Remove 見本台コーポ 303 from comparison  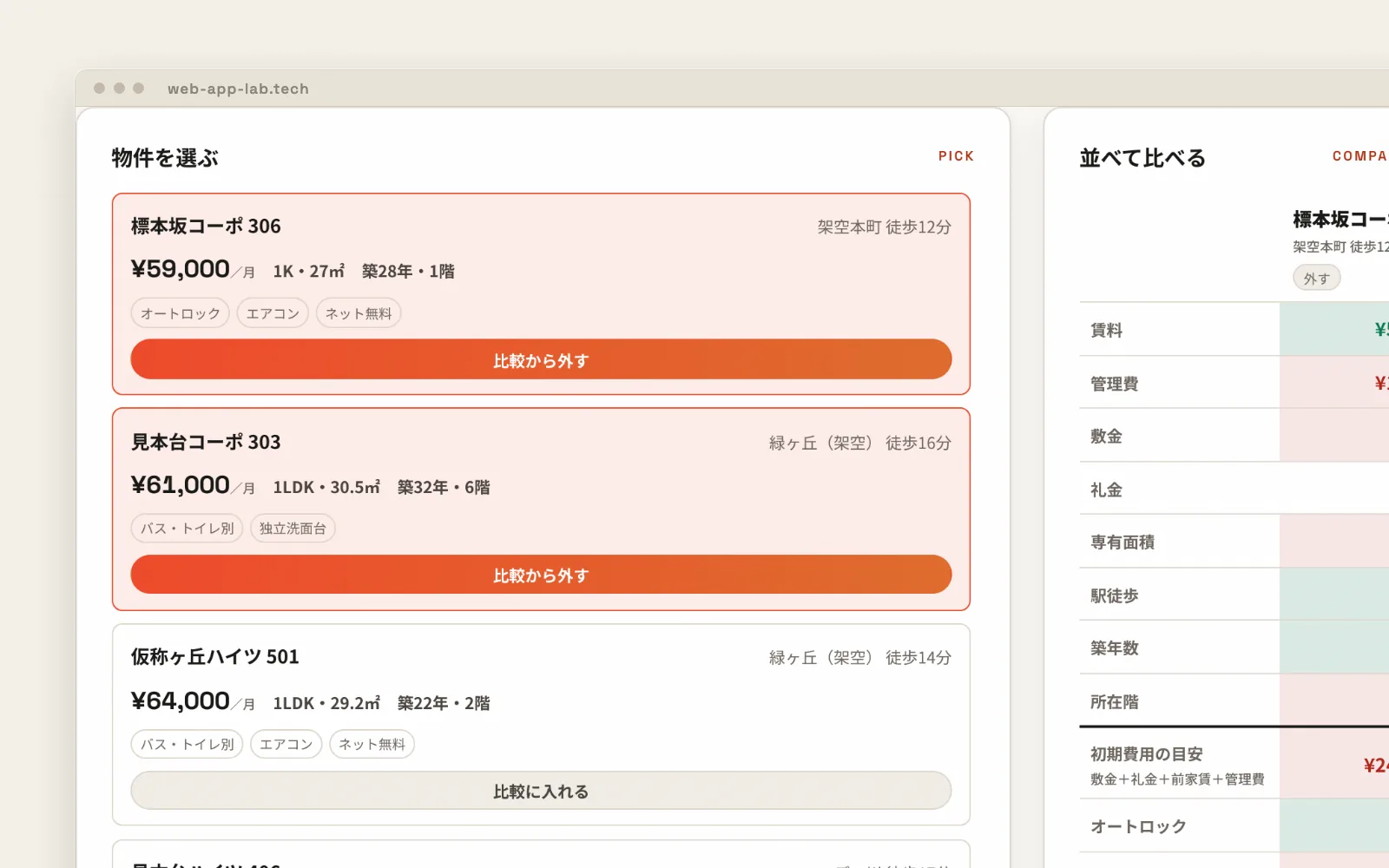point(541,575)
